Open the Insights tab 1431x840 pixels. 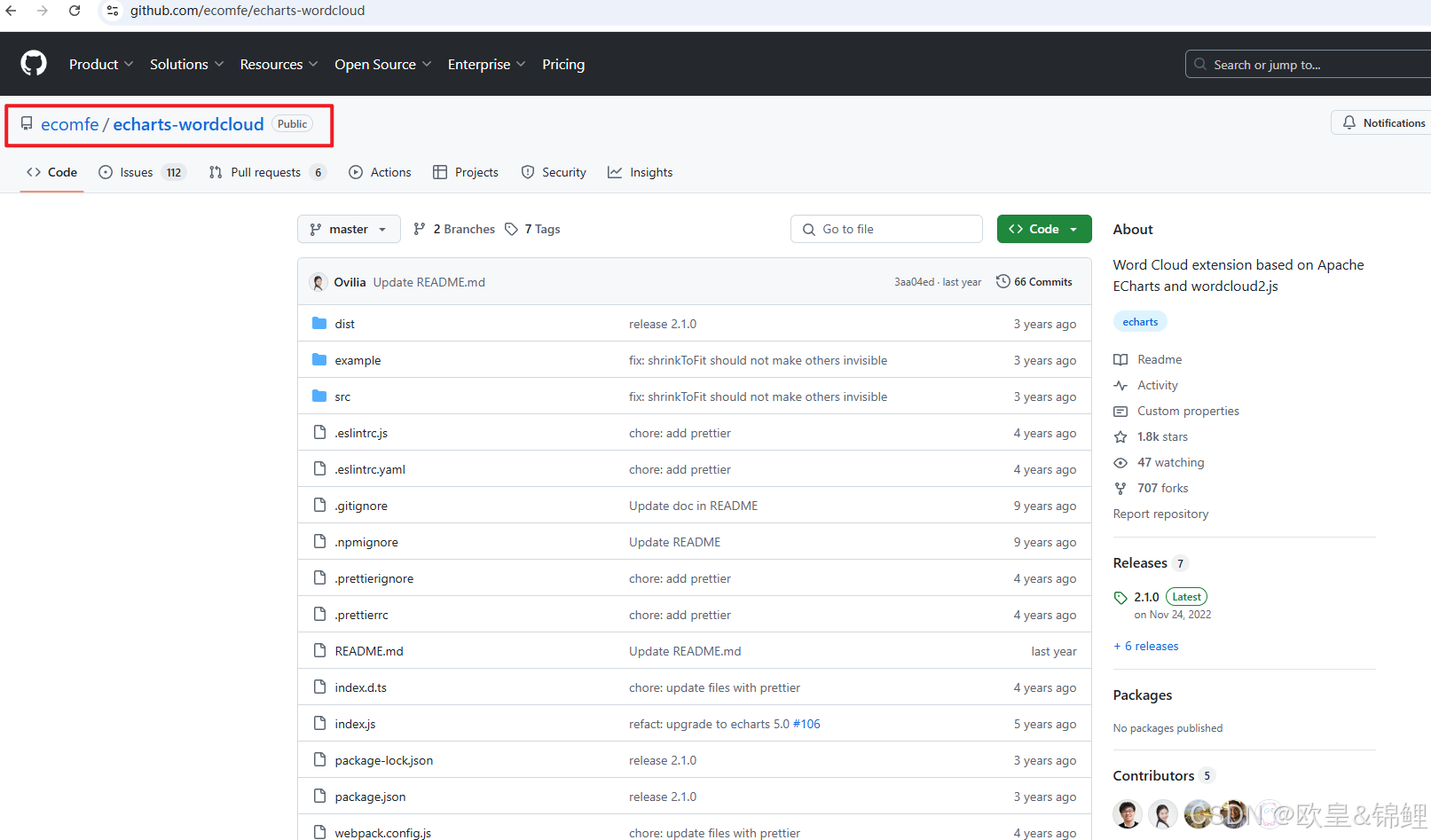pos(640,172)
